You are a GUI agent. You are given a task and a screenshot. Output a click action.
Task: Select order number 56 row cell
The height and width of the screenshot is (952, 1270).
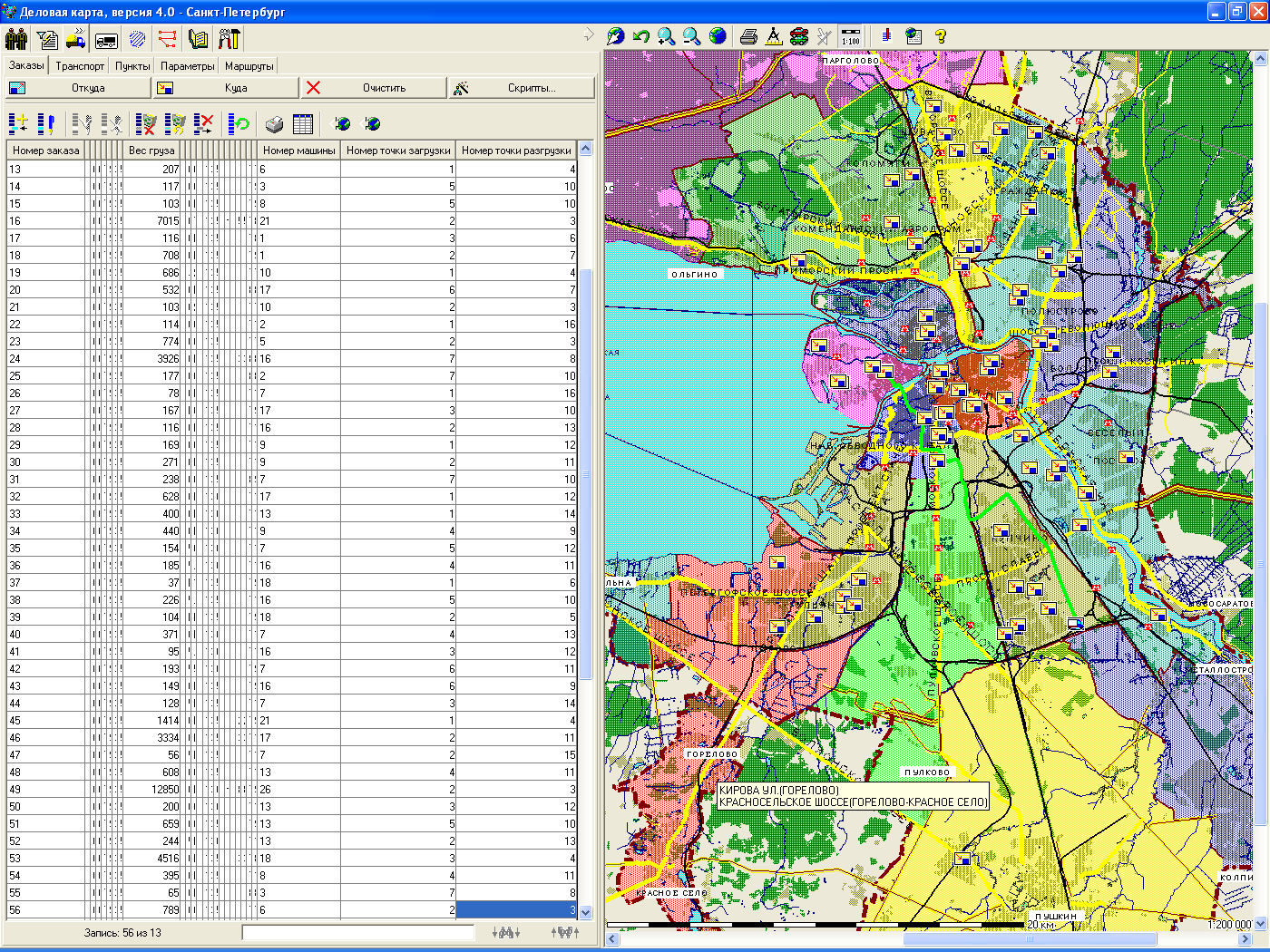tap(46, 910)
